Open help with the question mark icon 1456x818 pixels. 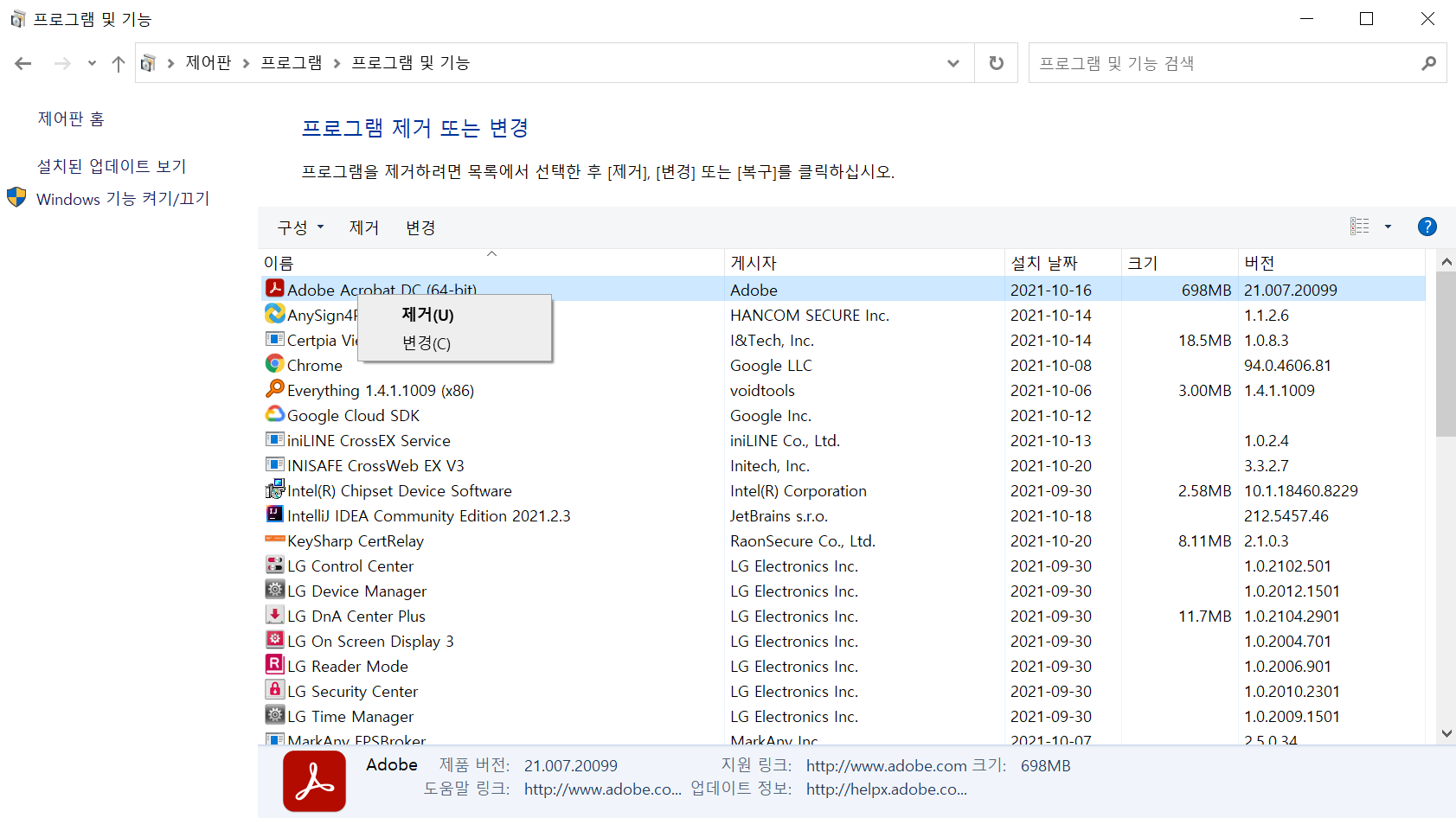[1427, 227]
